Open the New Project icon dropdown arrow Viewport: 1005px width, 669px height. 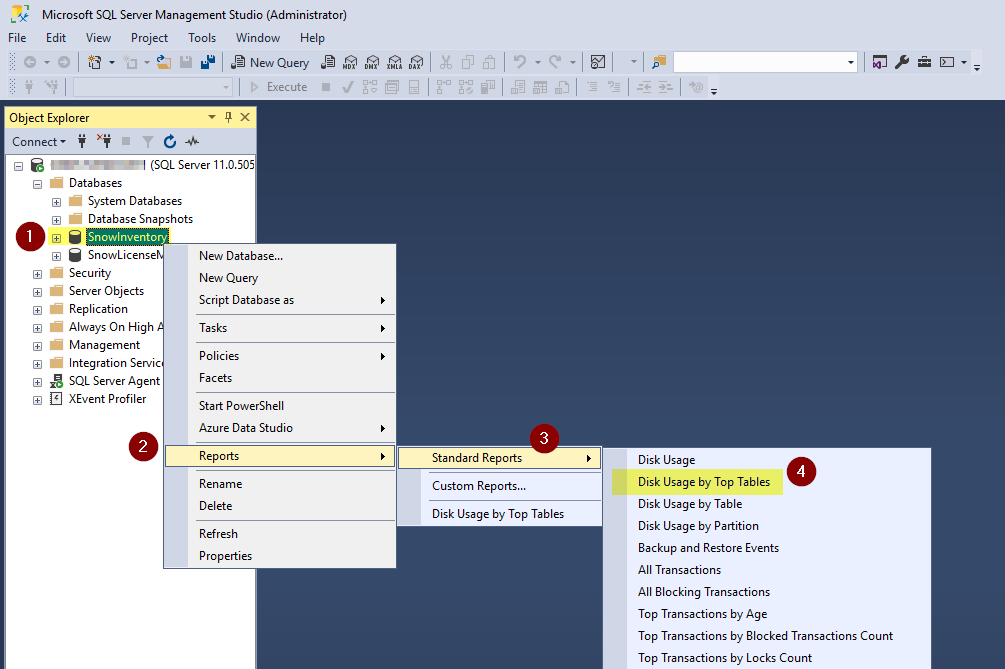112,62
